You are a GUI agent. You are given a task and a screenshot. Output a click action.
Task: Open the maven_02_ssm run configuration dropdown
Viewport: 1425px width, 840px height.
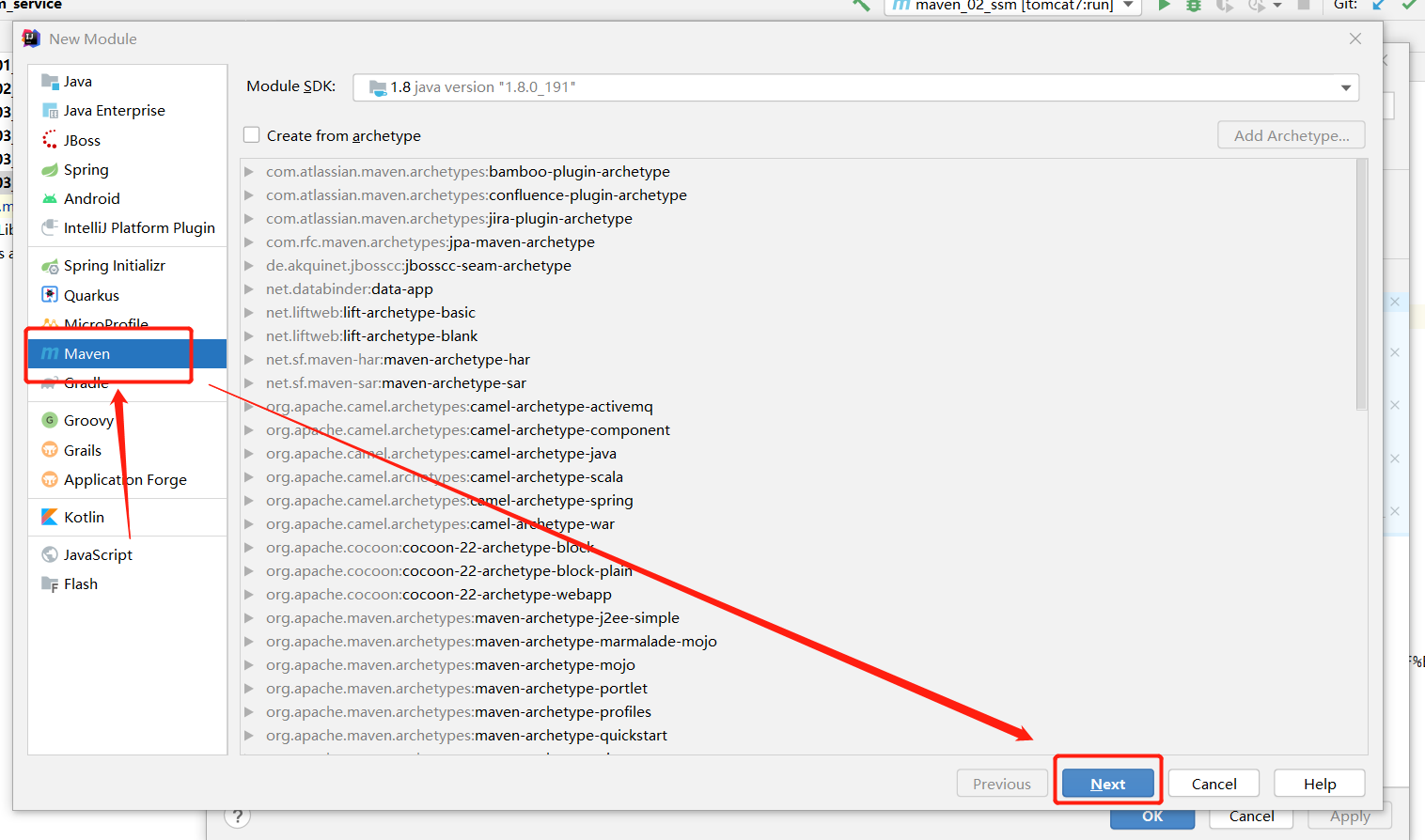1012,6
